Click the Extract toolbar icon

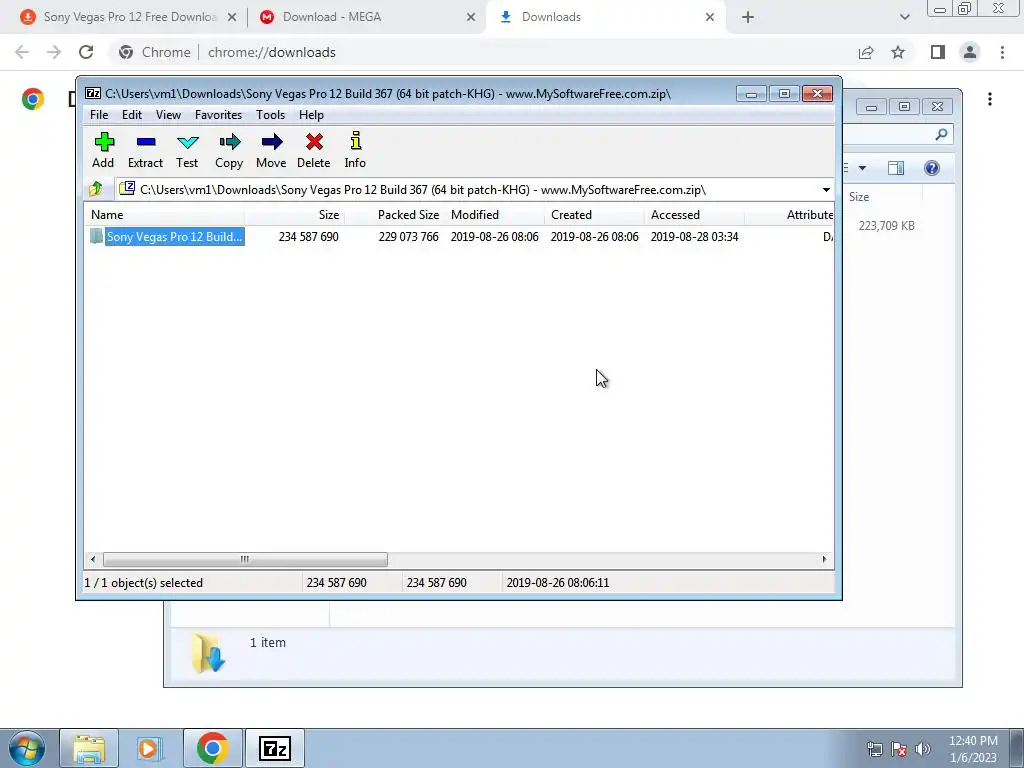(145, 150)
